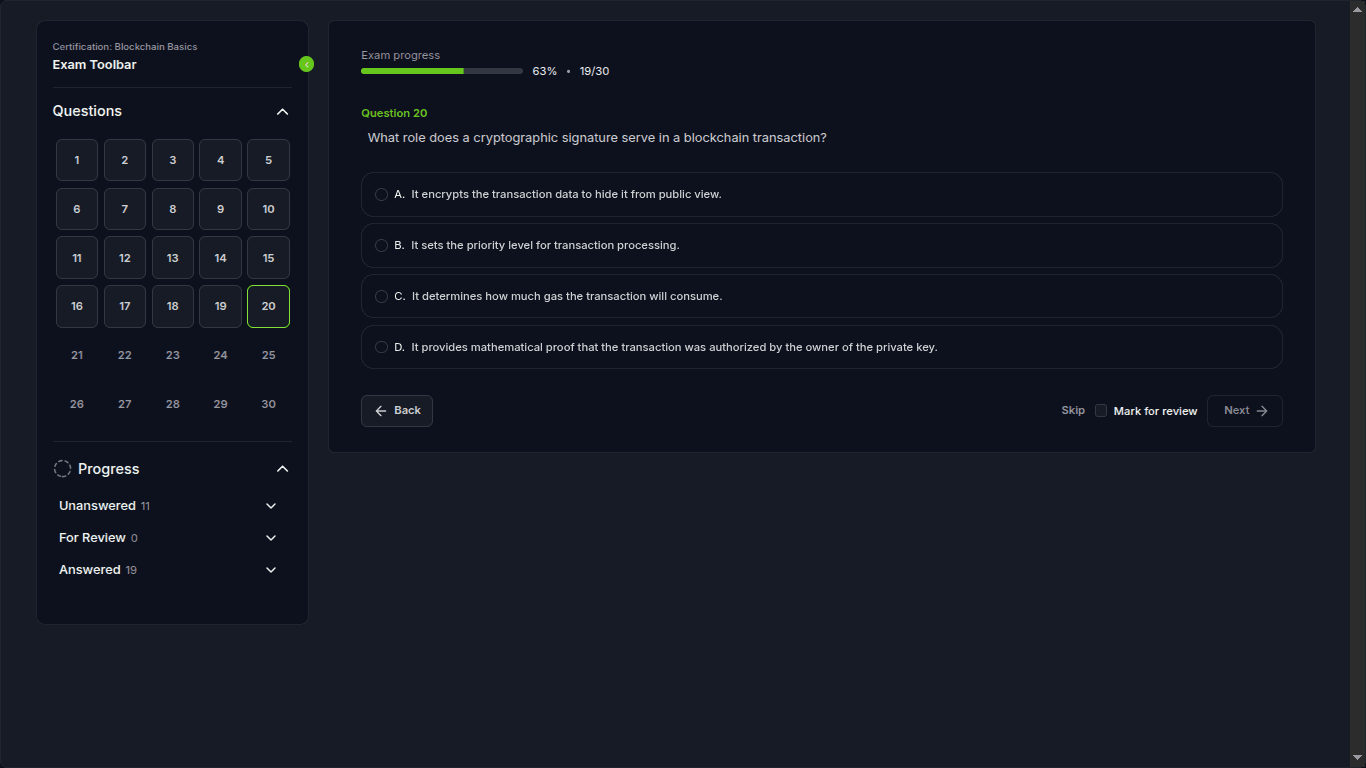
Task: Tick the Mark for review checkbox
Action: click(1101, 411)
